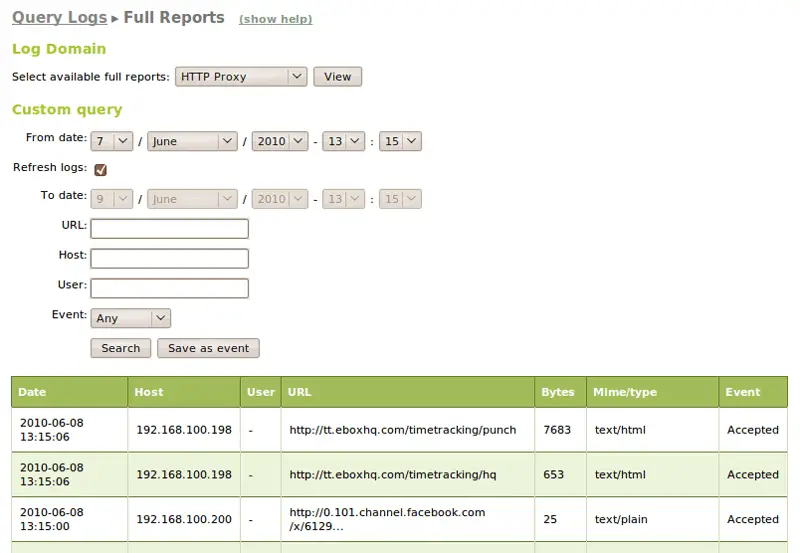Click text/html in the 7683 bytes row
The height and width of the screenshot is (553, 800).
tap(653, 430)
